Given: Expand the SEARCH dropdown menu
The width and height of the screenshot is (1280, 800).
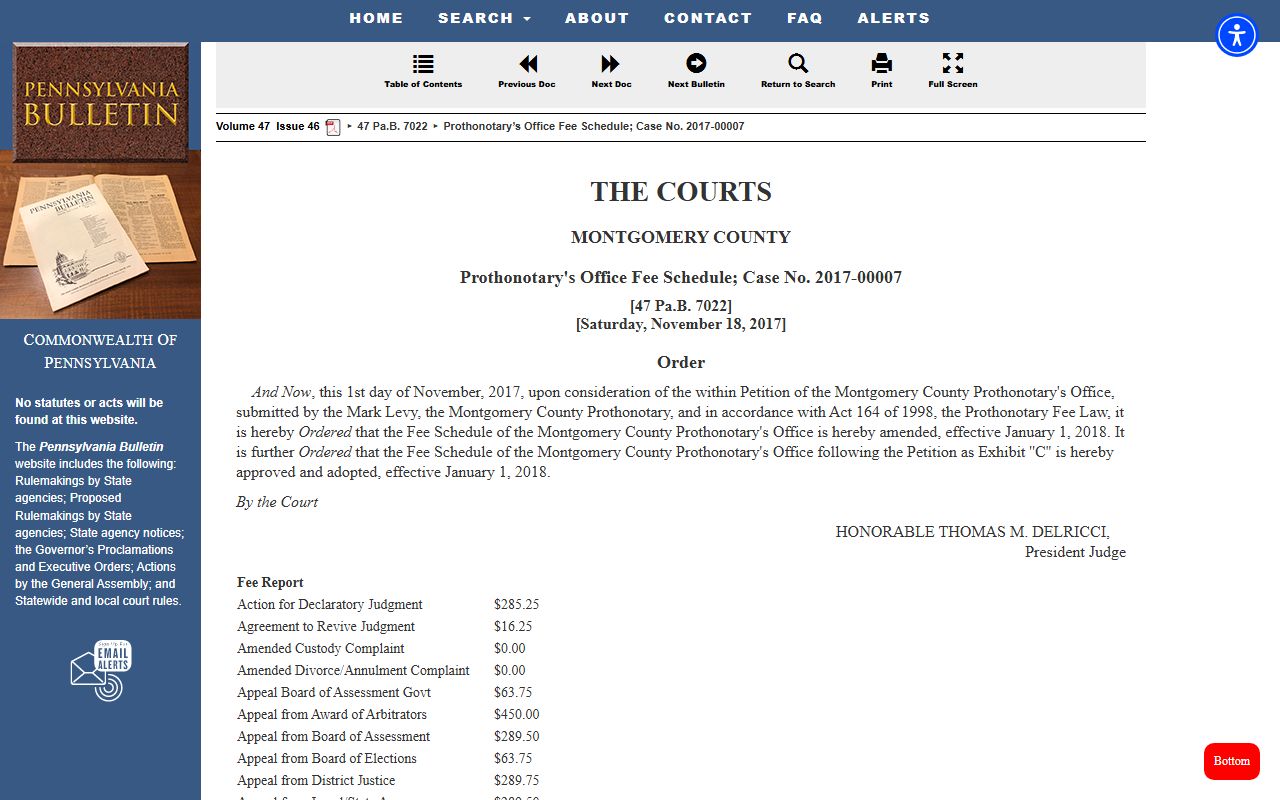Looking at the screenshot, I should pos(484,18).
